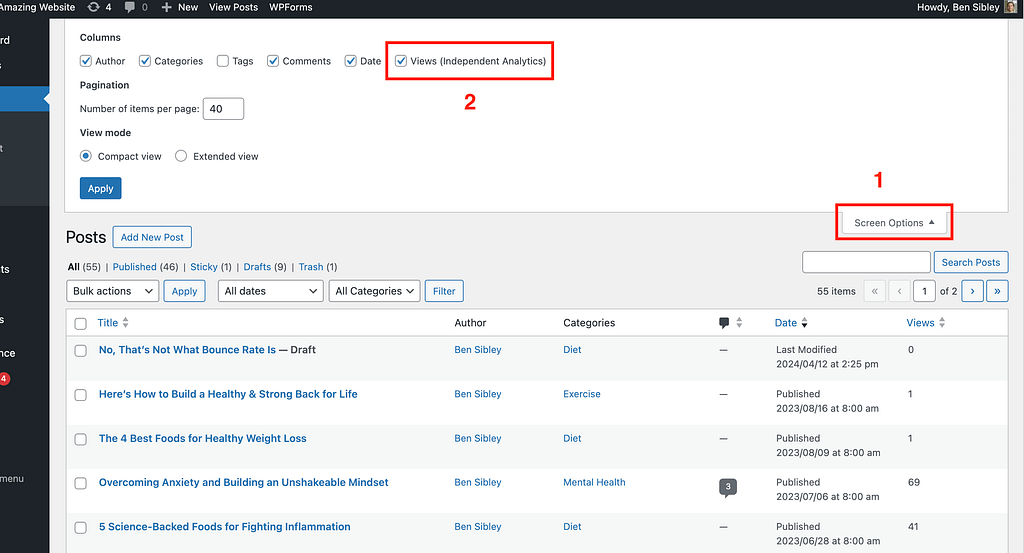Open the 3-comment bubble on Anxiety post

coord(728,487)
